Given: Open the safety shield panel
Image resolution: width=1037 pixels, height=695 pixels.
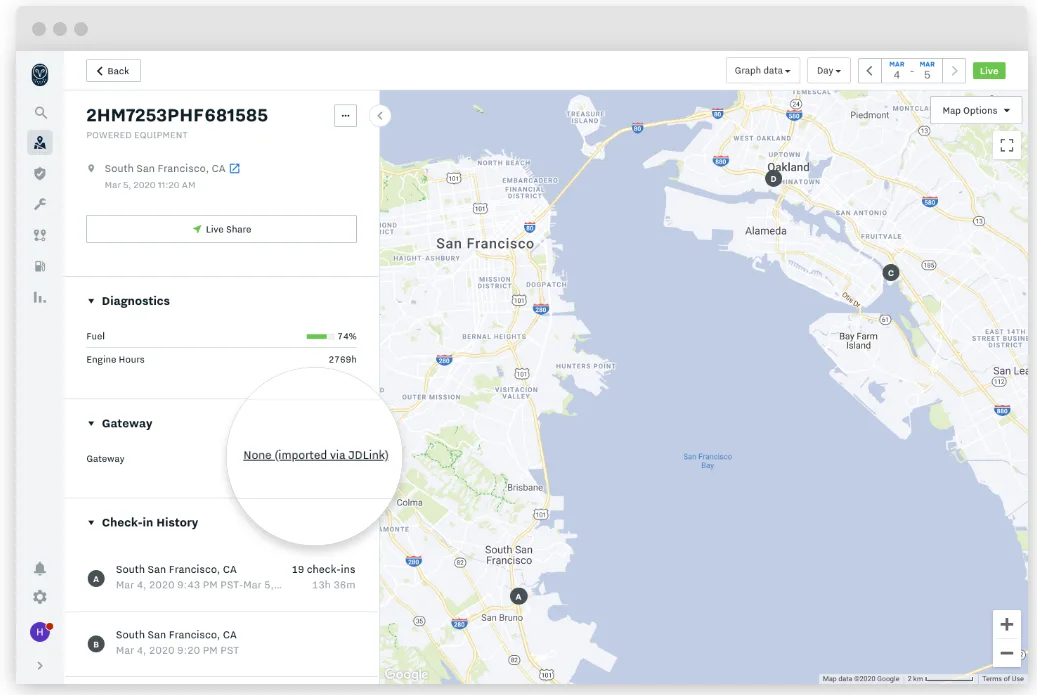Looking at the screenshot, I should (40, 173).
